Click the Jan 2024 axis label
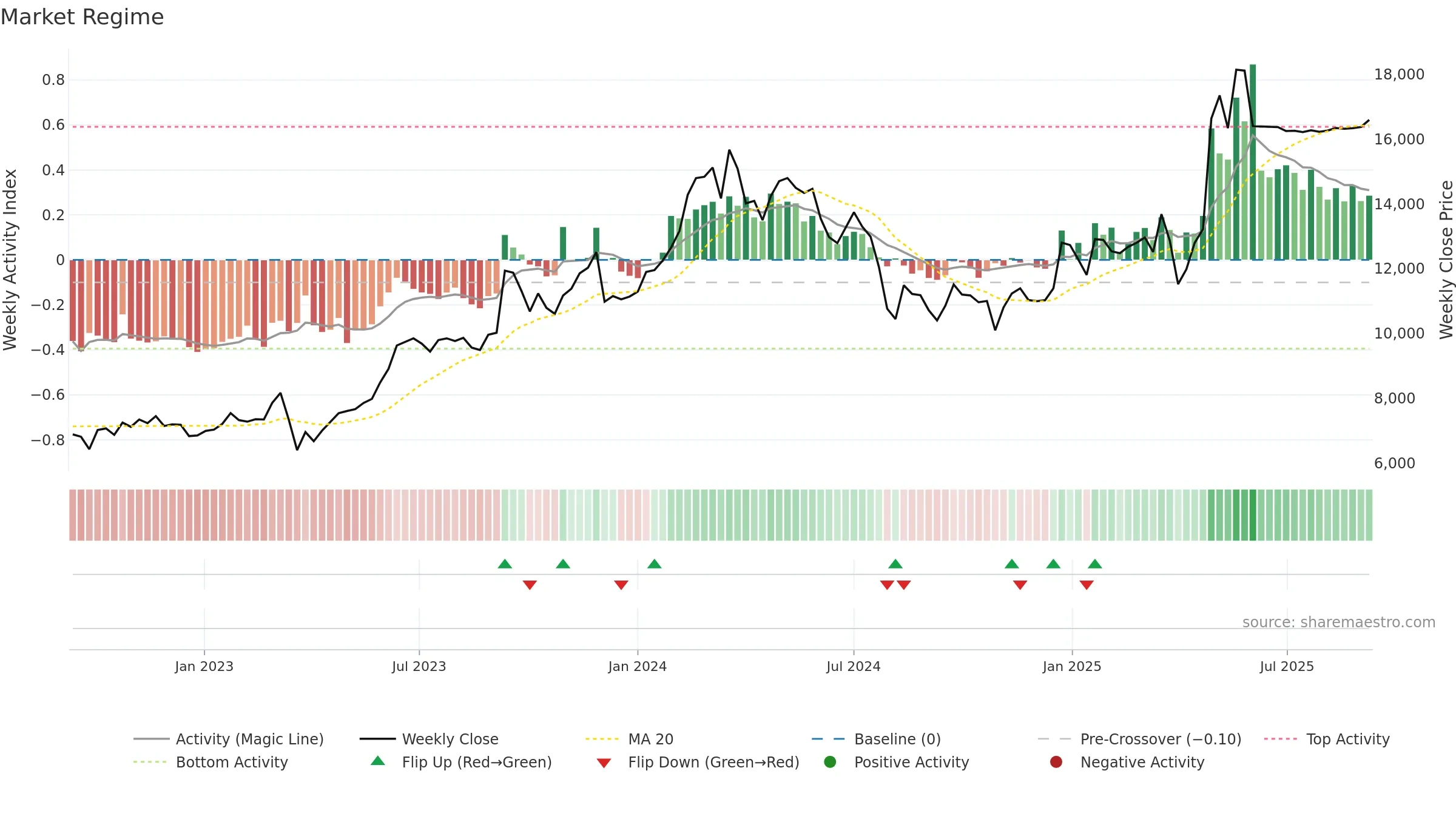 click(638, 666)
